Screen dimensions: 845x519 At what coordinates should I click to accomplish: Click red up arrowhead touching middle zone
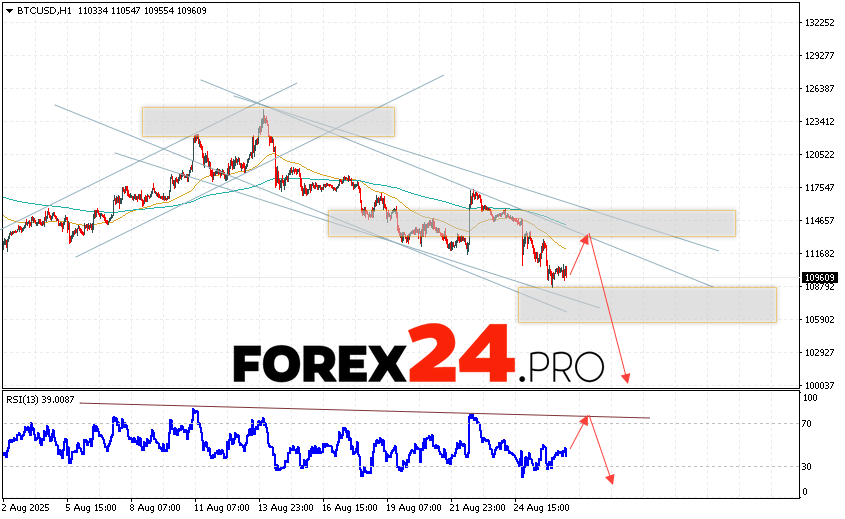point(587,238)
